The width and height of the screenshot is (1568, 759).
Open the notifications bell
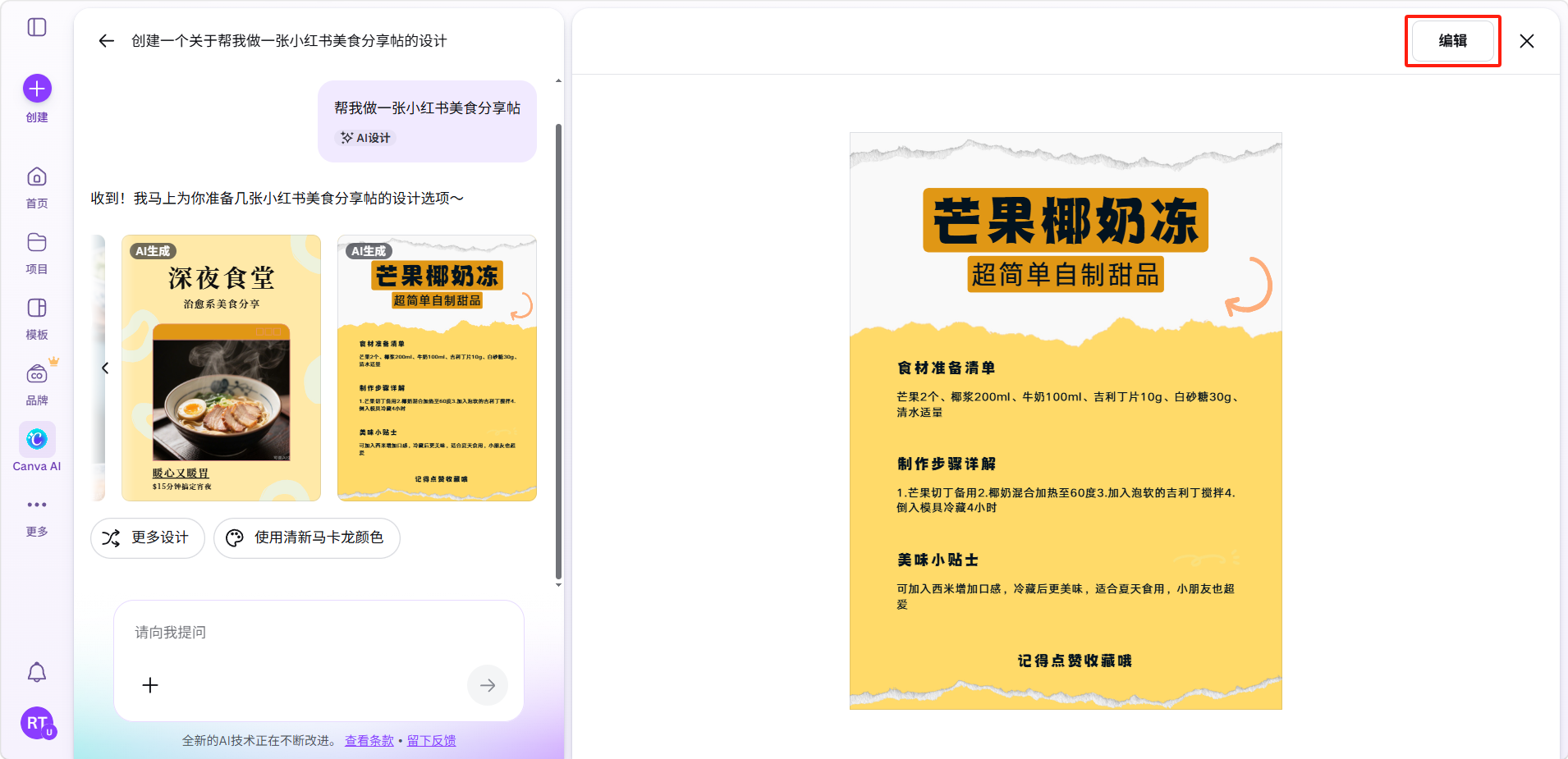point(37,673)
